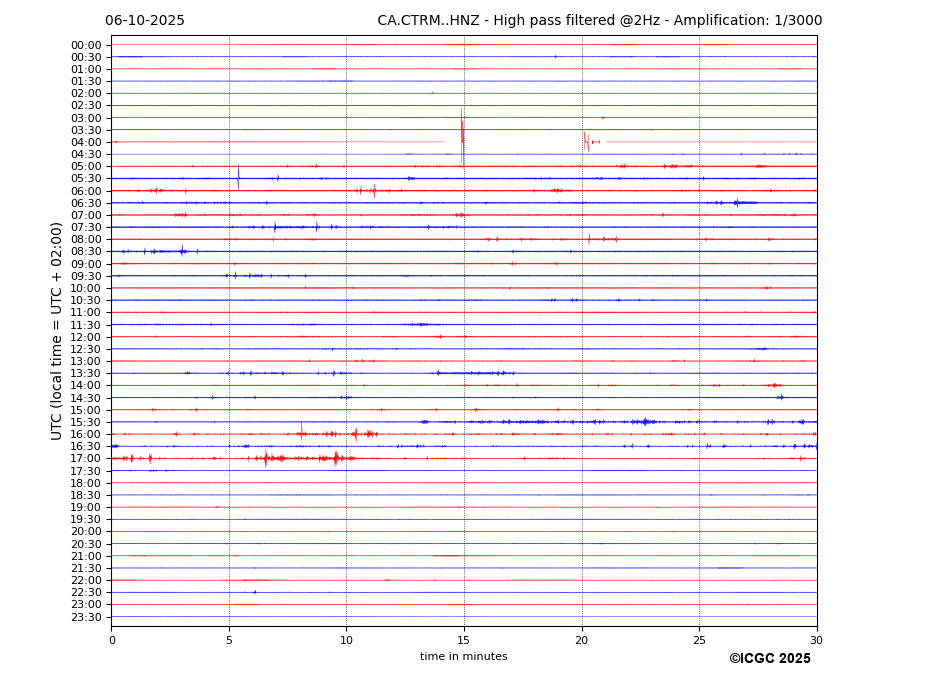The image size is (927, 696).
Task: Click the blue spike on the 05:30 trace
Action: pos(238,177)
